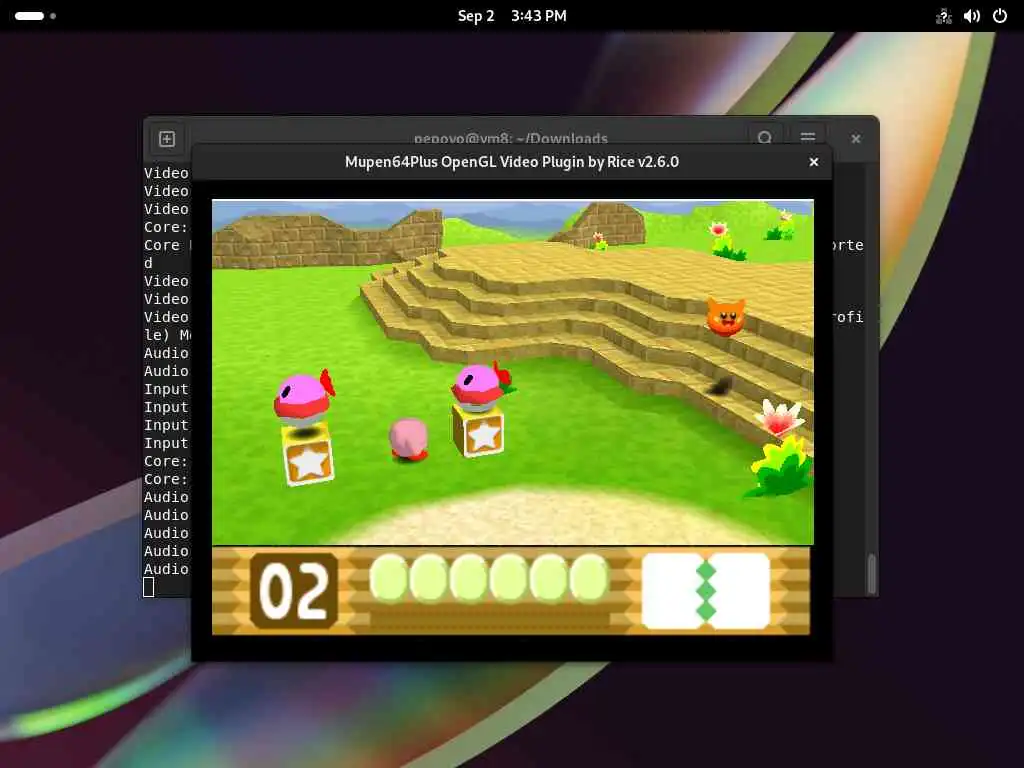This screenshot has width=1024, height=768.
Task: Click the terminal cursor line
Action: tap(149, 587)
